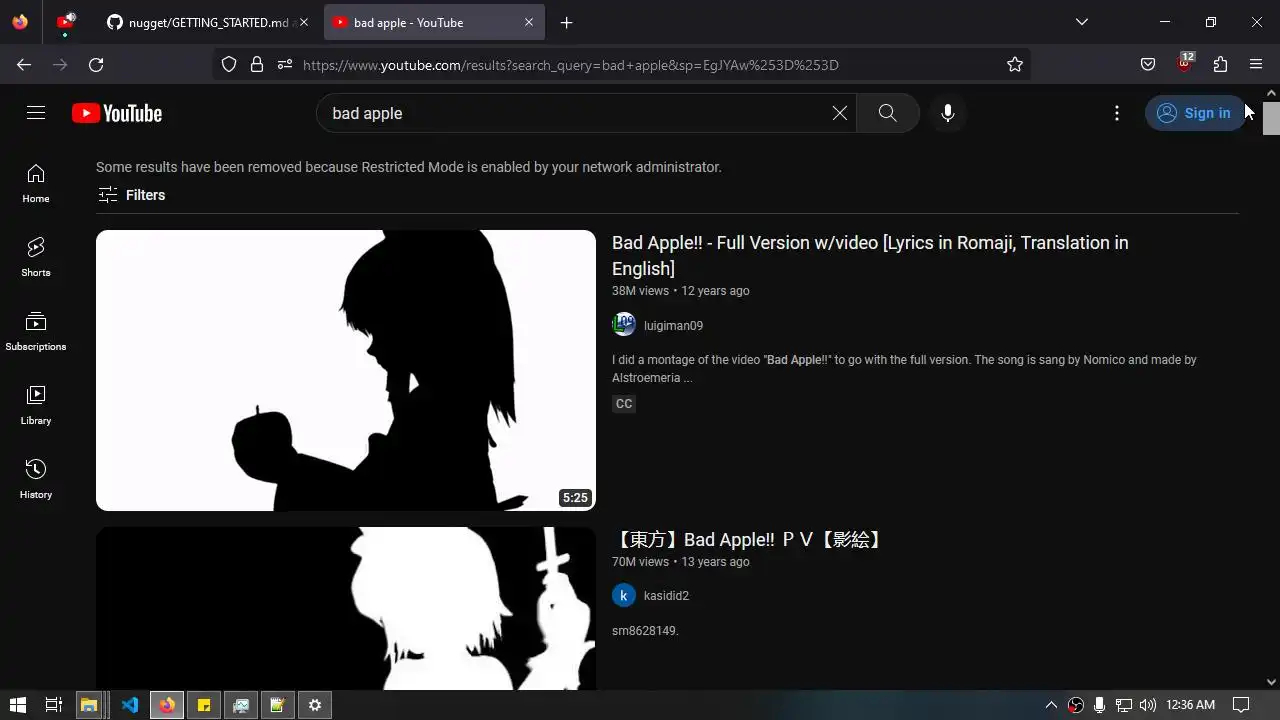Click the page scrollbar down arrow
This screenshot has width=1280, height=720.
click(1271, 682)
